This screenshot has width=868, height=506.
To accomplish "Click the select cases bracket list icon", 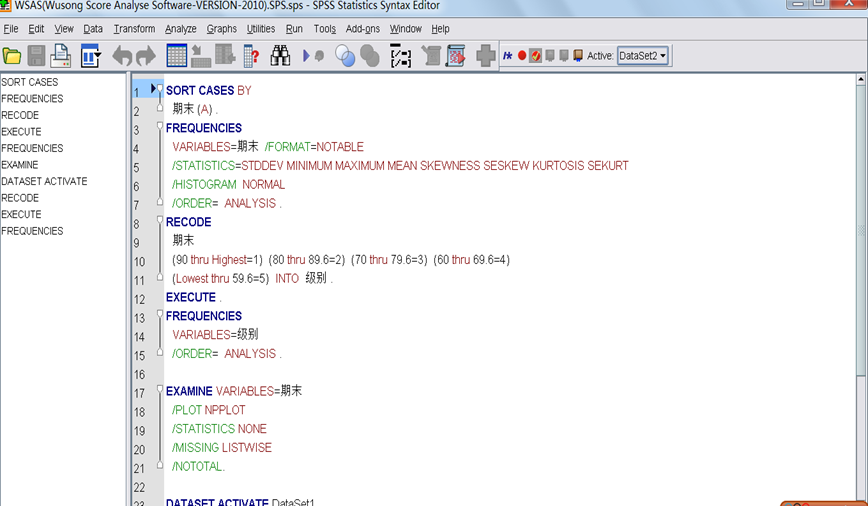I will point(400,56).
